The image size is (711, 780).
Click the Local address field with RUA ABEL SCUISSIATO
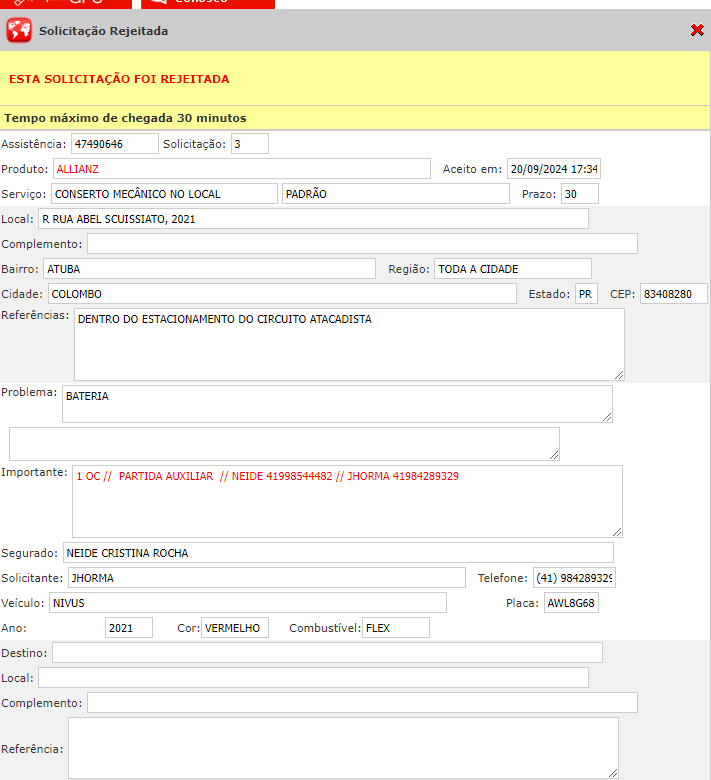(x=312, y=219)
